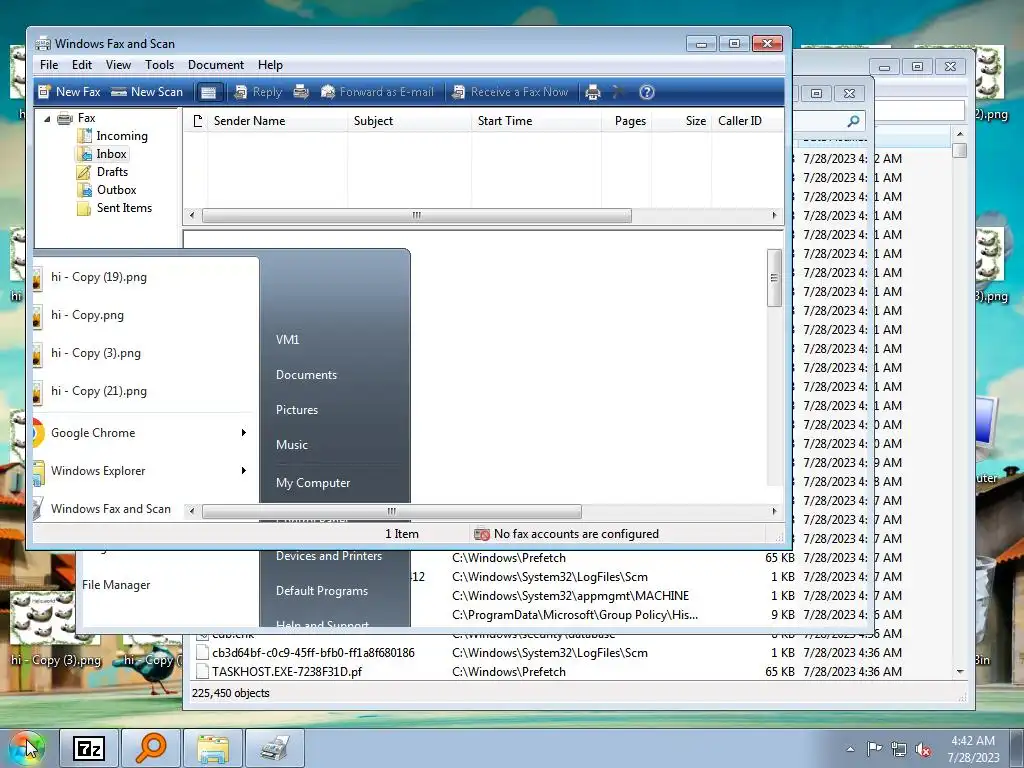Open the View menu
This screenshot has width=1024, height=768.
tap(118, 65)
